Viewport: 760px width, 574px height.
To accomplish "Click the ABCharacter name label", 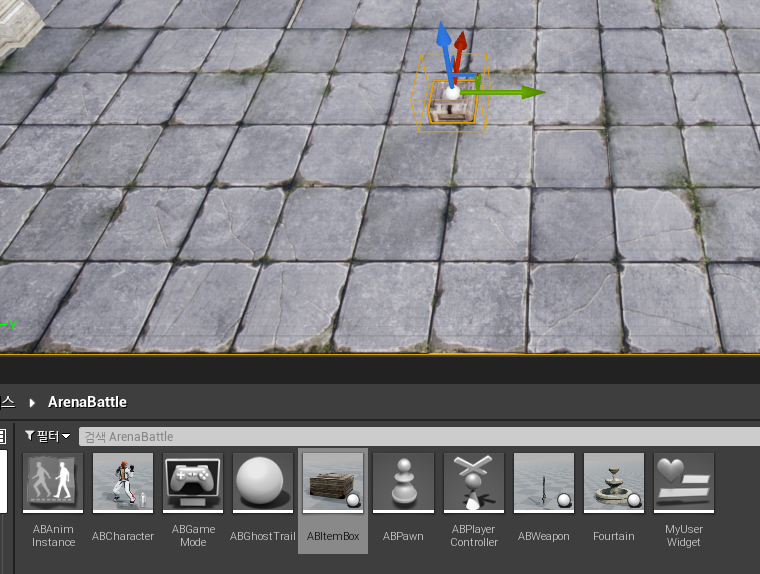I will click(123, 536).
